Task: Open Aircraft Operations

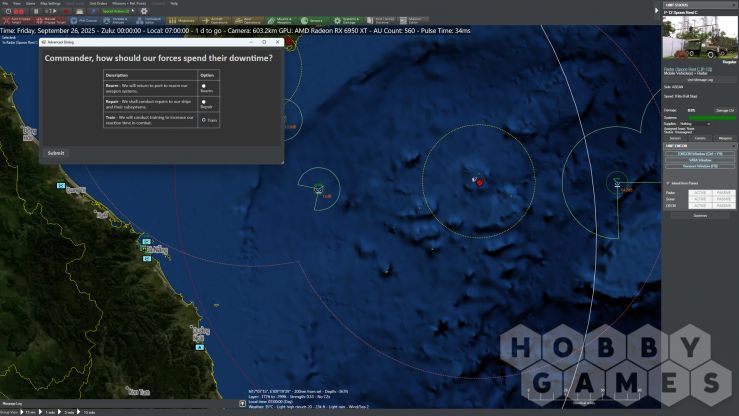Action: click(x=215, y=20)
